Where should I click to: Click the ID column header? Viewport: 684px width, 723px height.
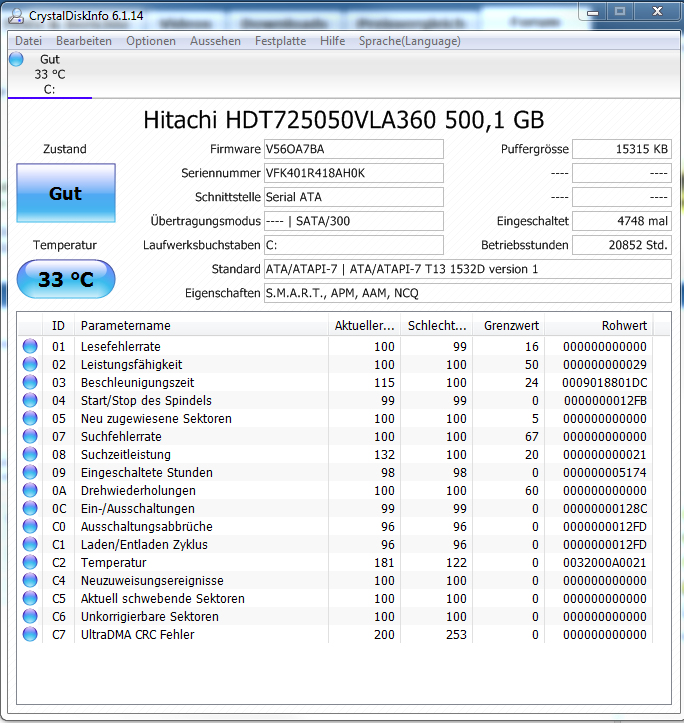59,326
